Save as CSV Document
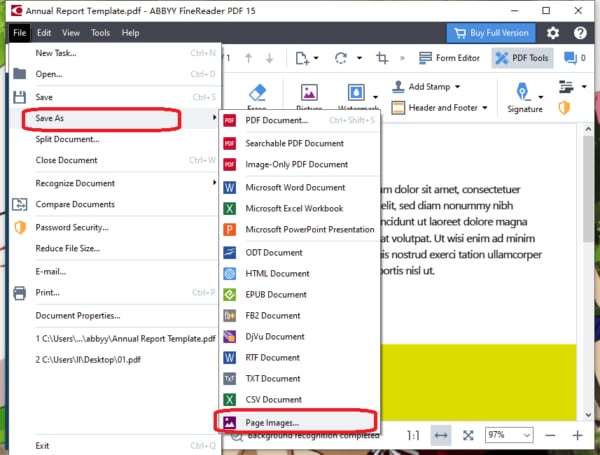 tap(300, 400)
